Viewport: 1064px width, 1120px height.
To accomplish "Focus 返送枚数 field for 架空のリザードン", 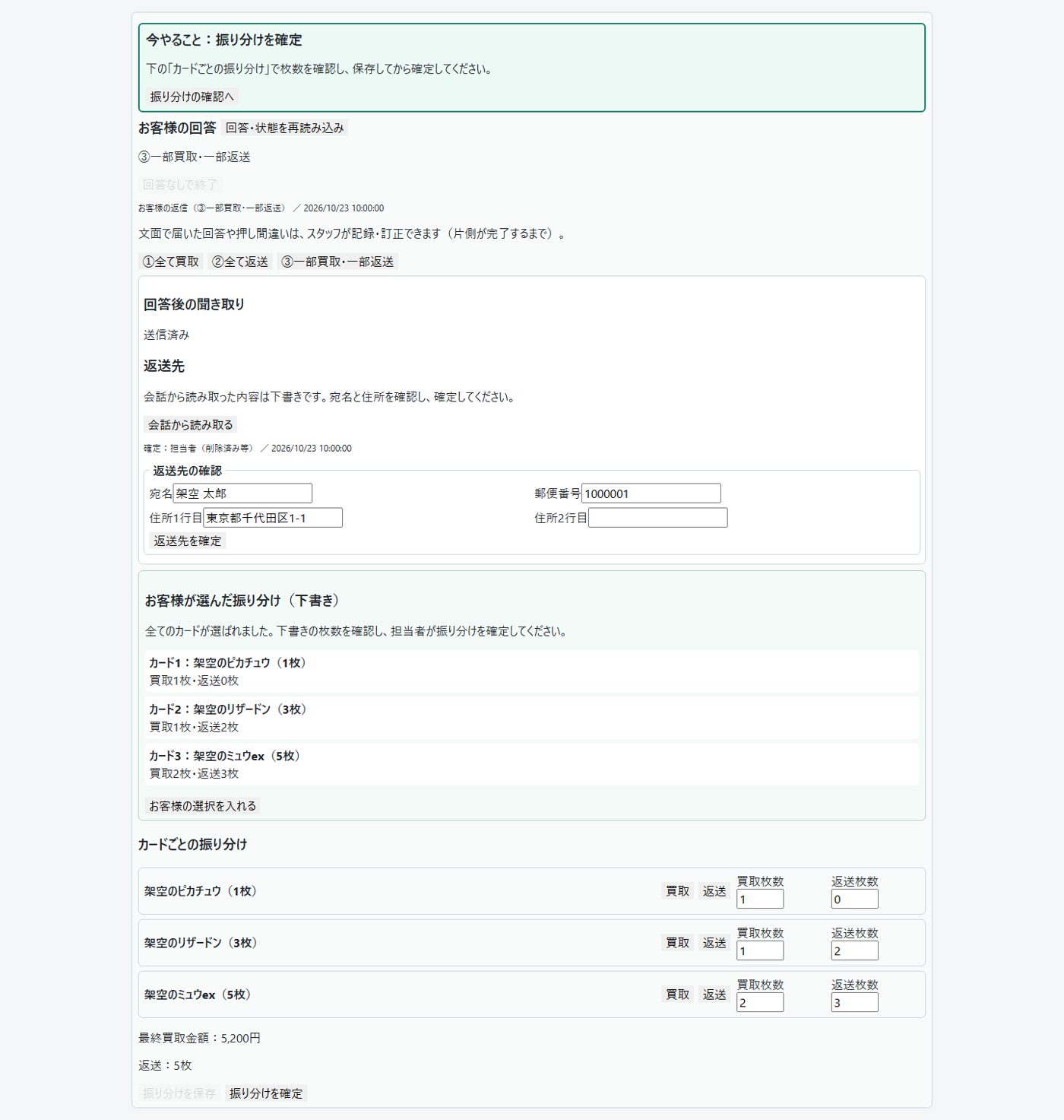I will pyautogui.click(x=855, y=950).
